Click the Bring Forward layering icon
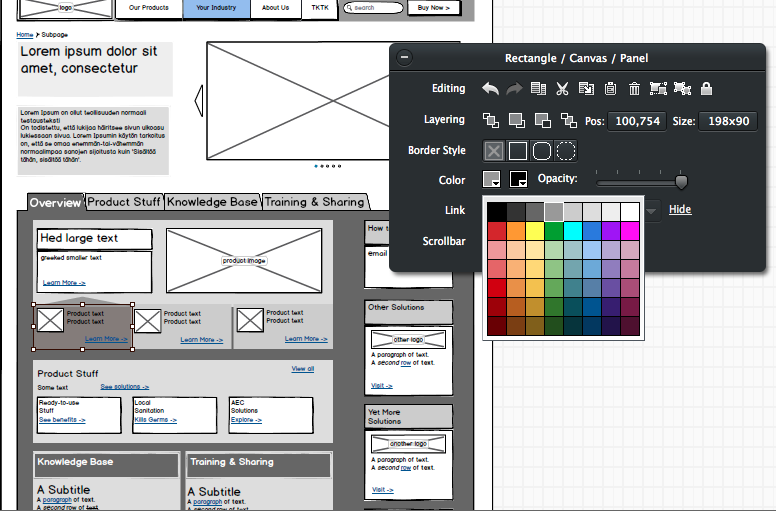The image size is (776, 511). pos(517,120)
